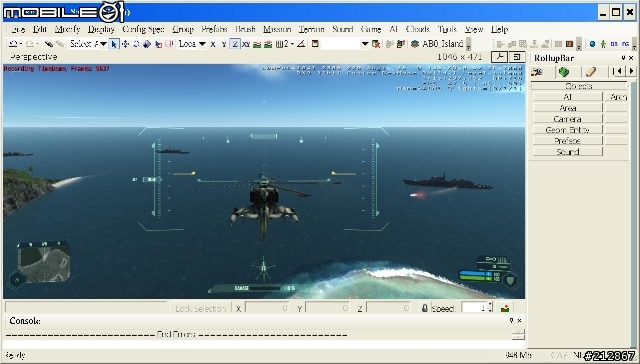The width and height of the screenshot is (640, 364).
Task: Activate the rotate object tool
Action: pos(136,44)
